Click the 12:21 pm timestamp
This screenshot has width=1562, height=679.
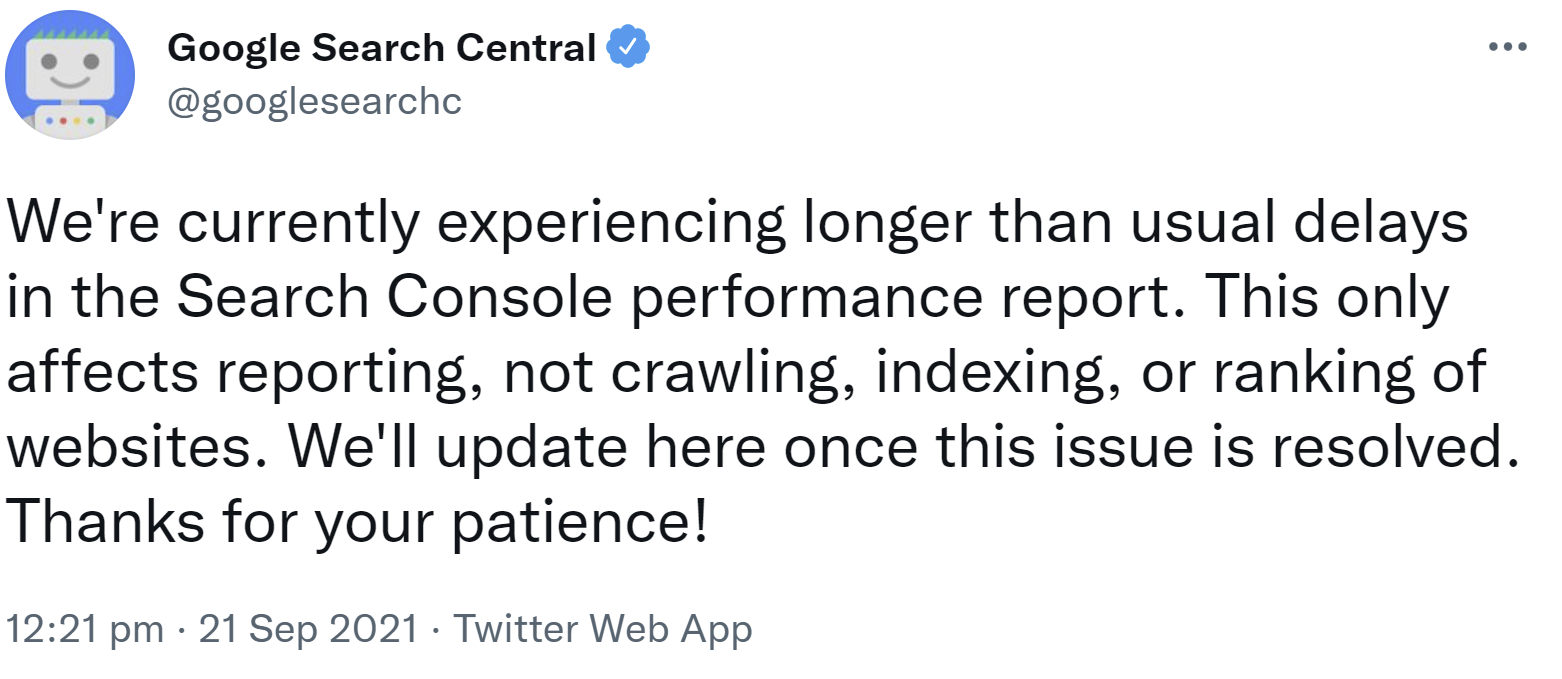tap(84, 629)
